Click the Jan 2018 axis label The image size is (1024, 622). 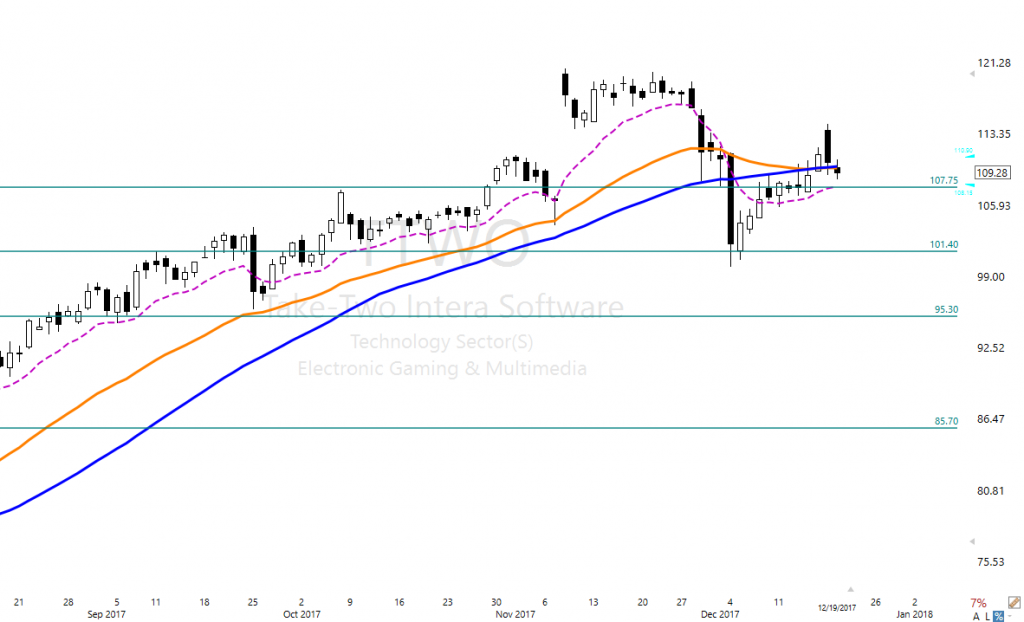[x=914, y=615]
